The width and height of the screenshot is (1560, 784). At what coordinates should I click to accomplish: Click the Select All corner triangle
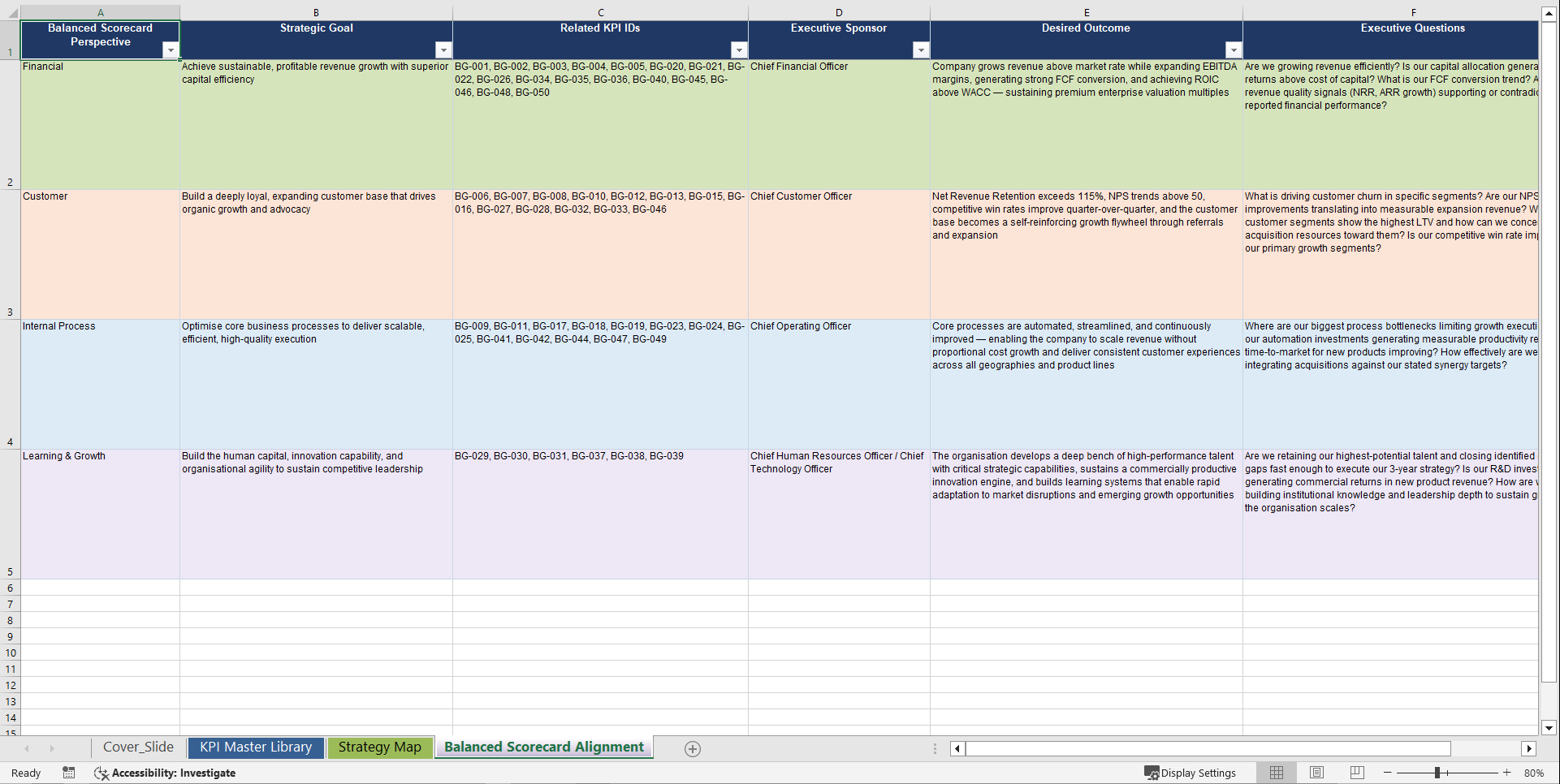pyautogui.click(x=10, y=12)
